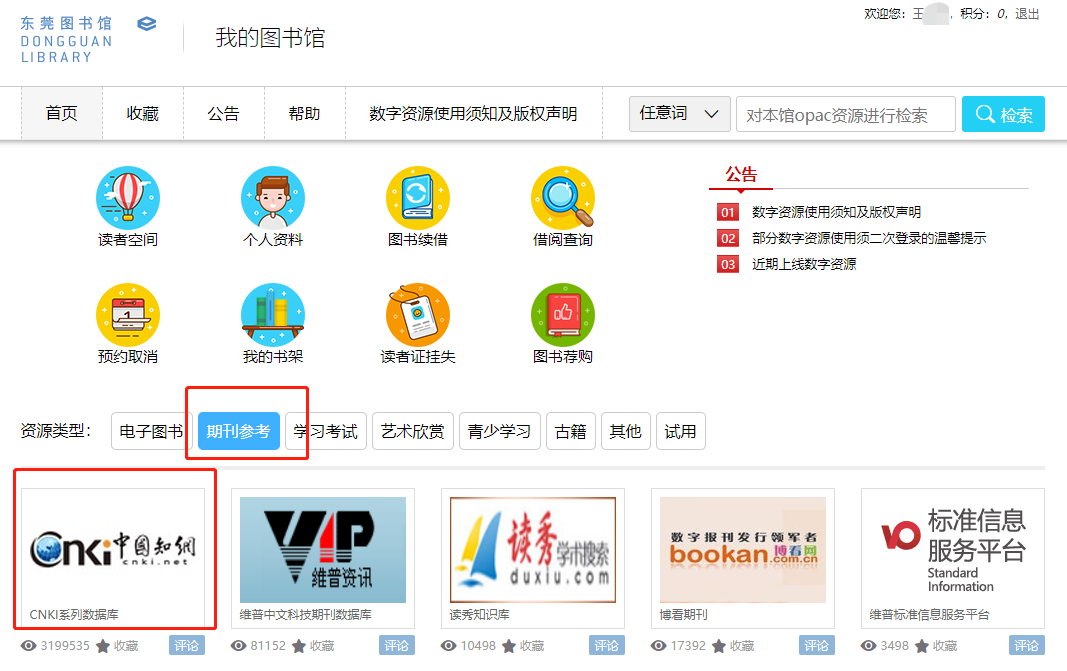Click the Dongguan Library logo
This screenshot has height=671, width=1067.
tap(88, 39)
